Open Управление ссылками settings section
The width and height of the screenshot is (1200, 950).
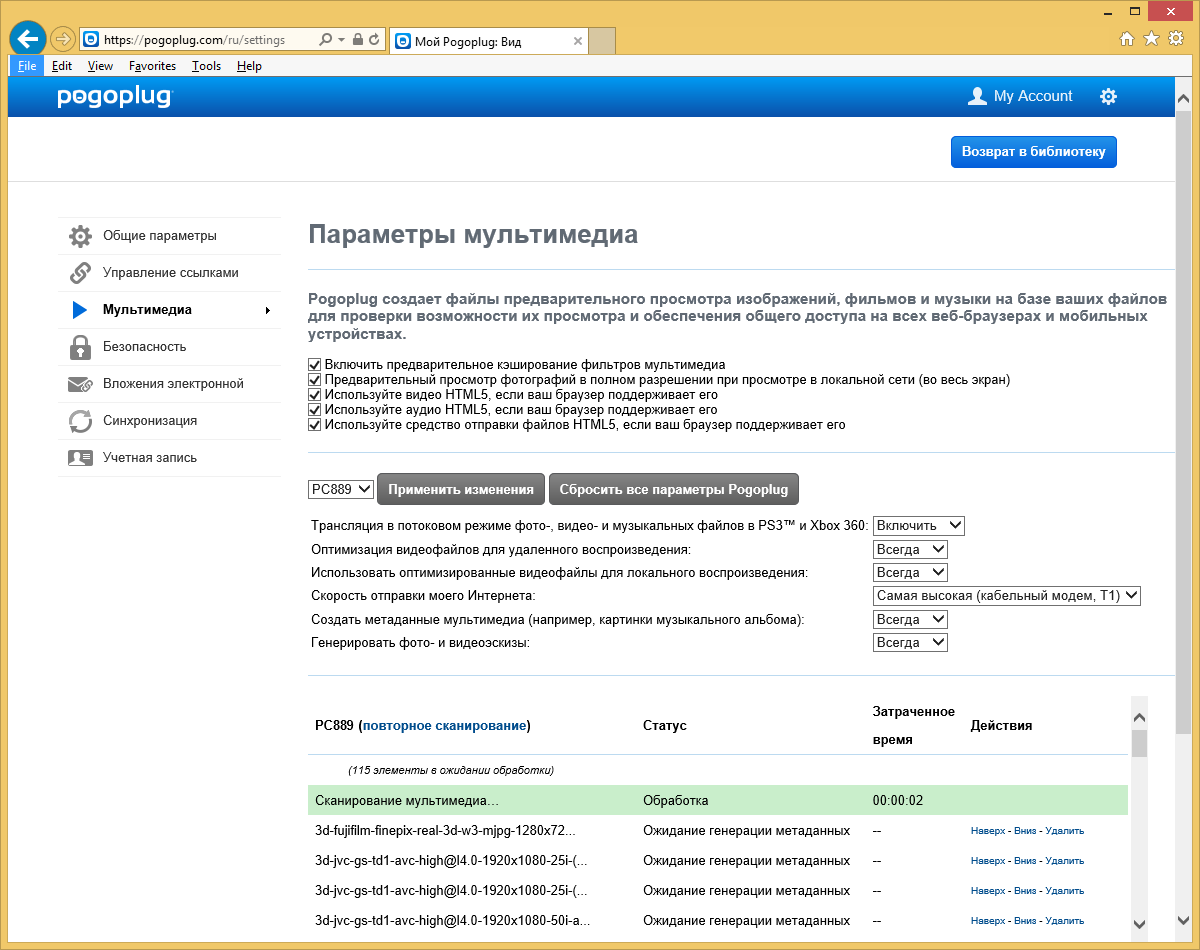coord(168,273)
